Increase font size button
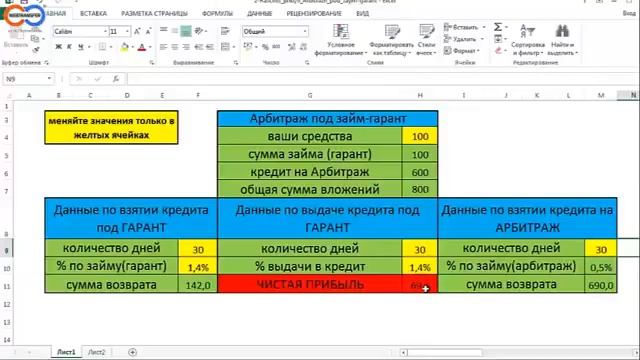640x360 pixels. 137,31
